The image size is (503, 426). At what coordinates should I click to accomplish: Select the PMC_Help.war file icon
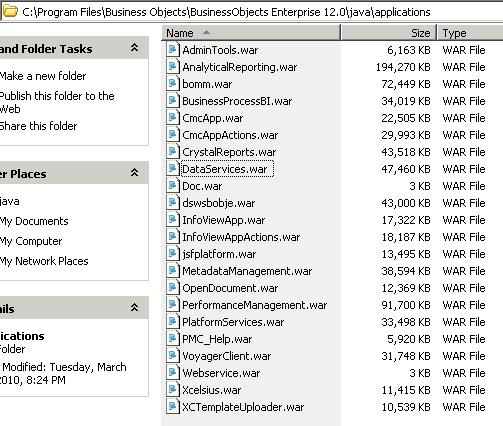click(x=173, y=339)
